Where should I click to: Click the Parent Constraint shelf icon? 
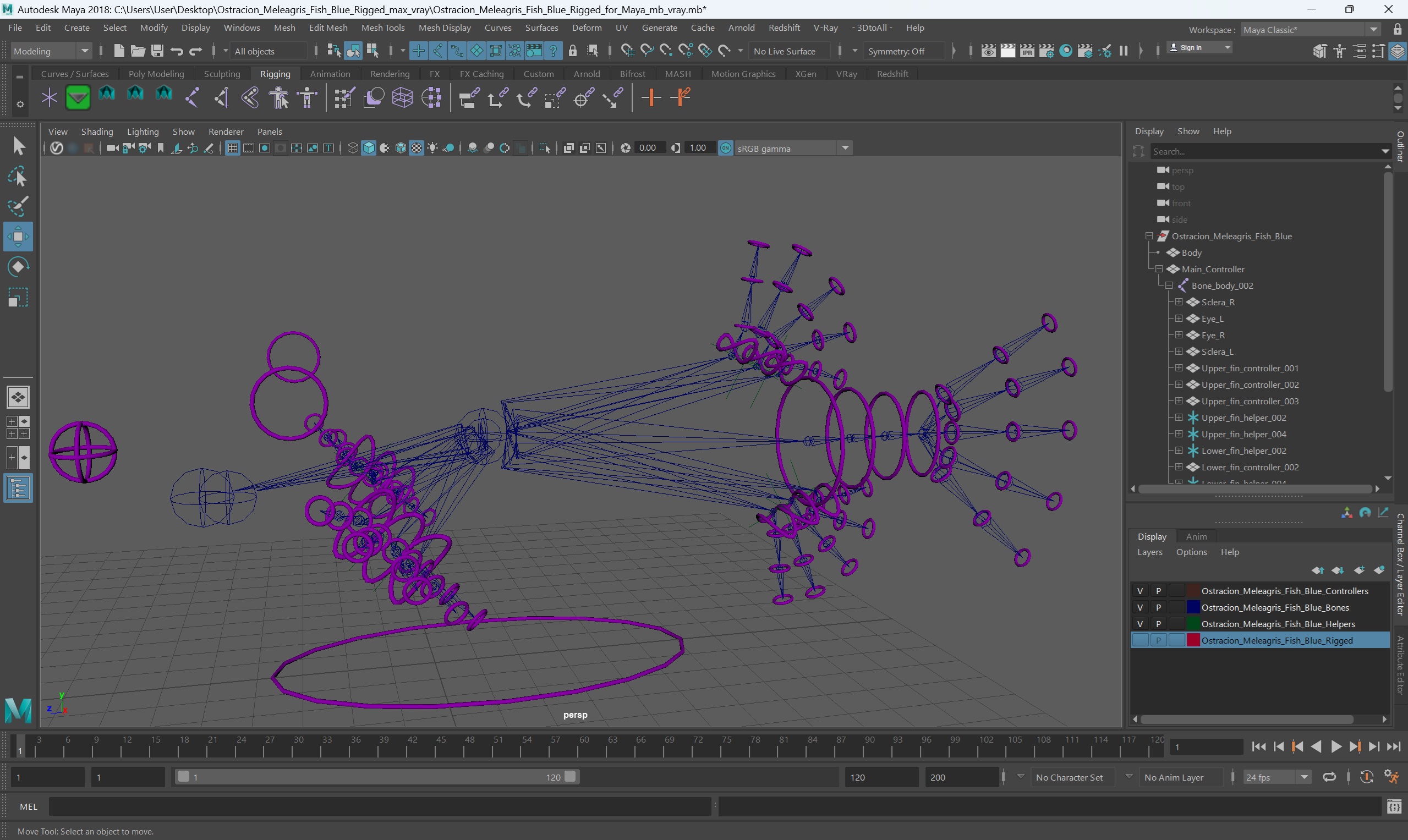pos(469,97)
